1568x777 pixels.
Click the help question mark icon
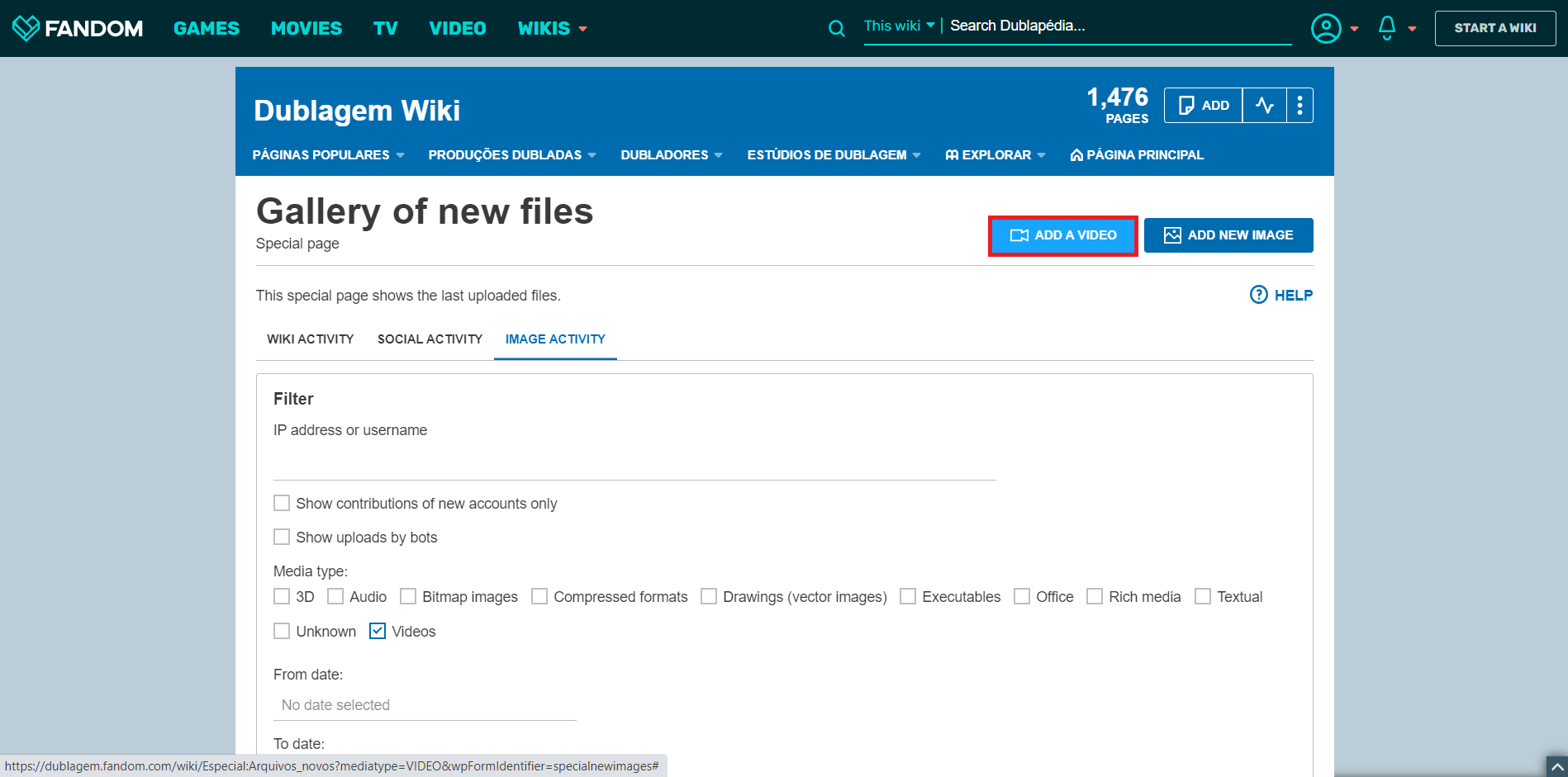click(x=1258, y=295)
